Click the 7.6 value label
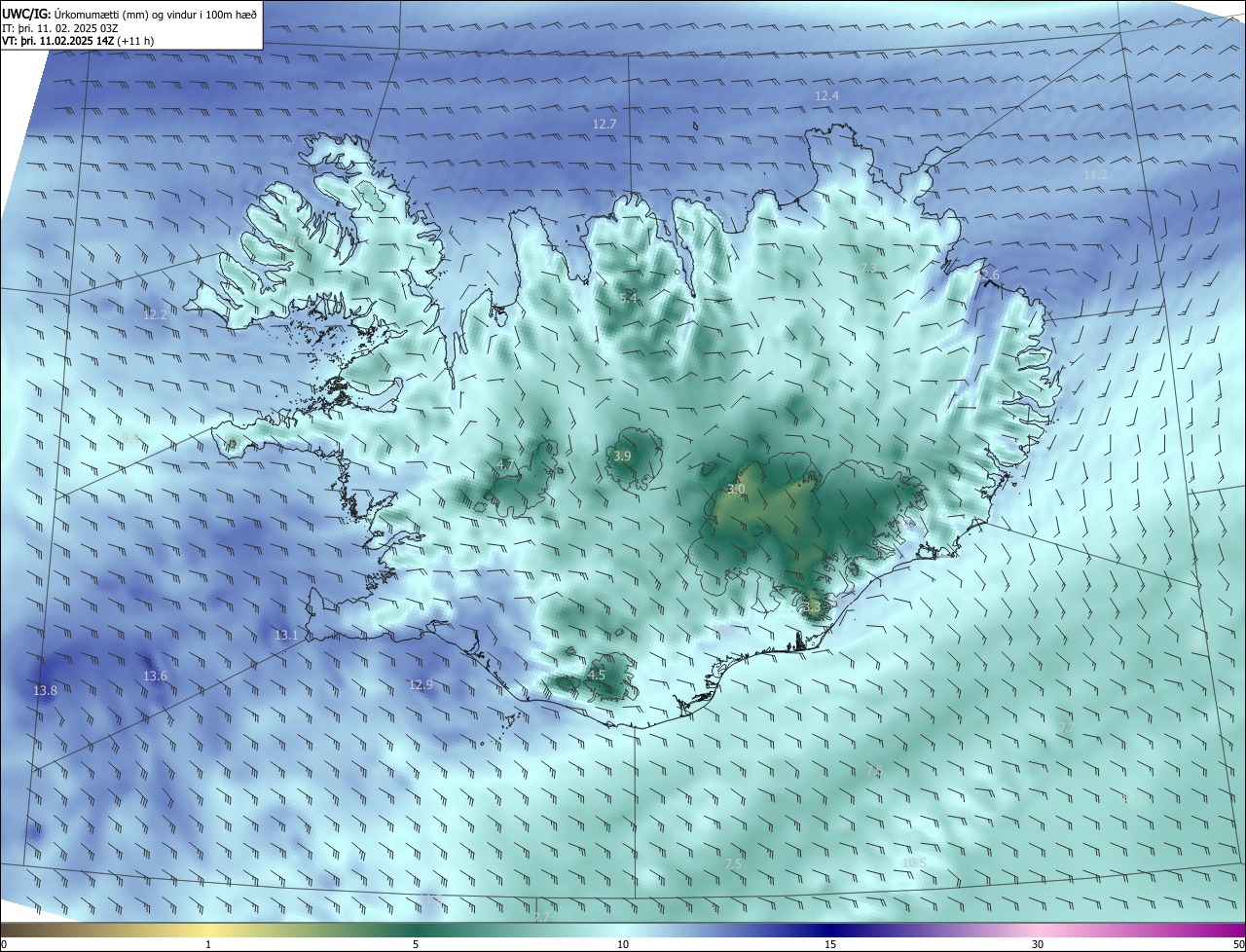 (x=873, y=770)
